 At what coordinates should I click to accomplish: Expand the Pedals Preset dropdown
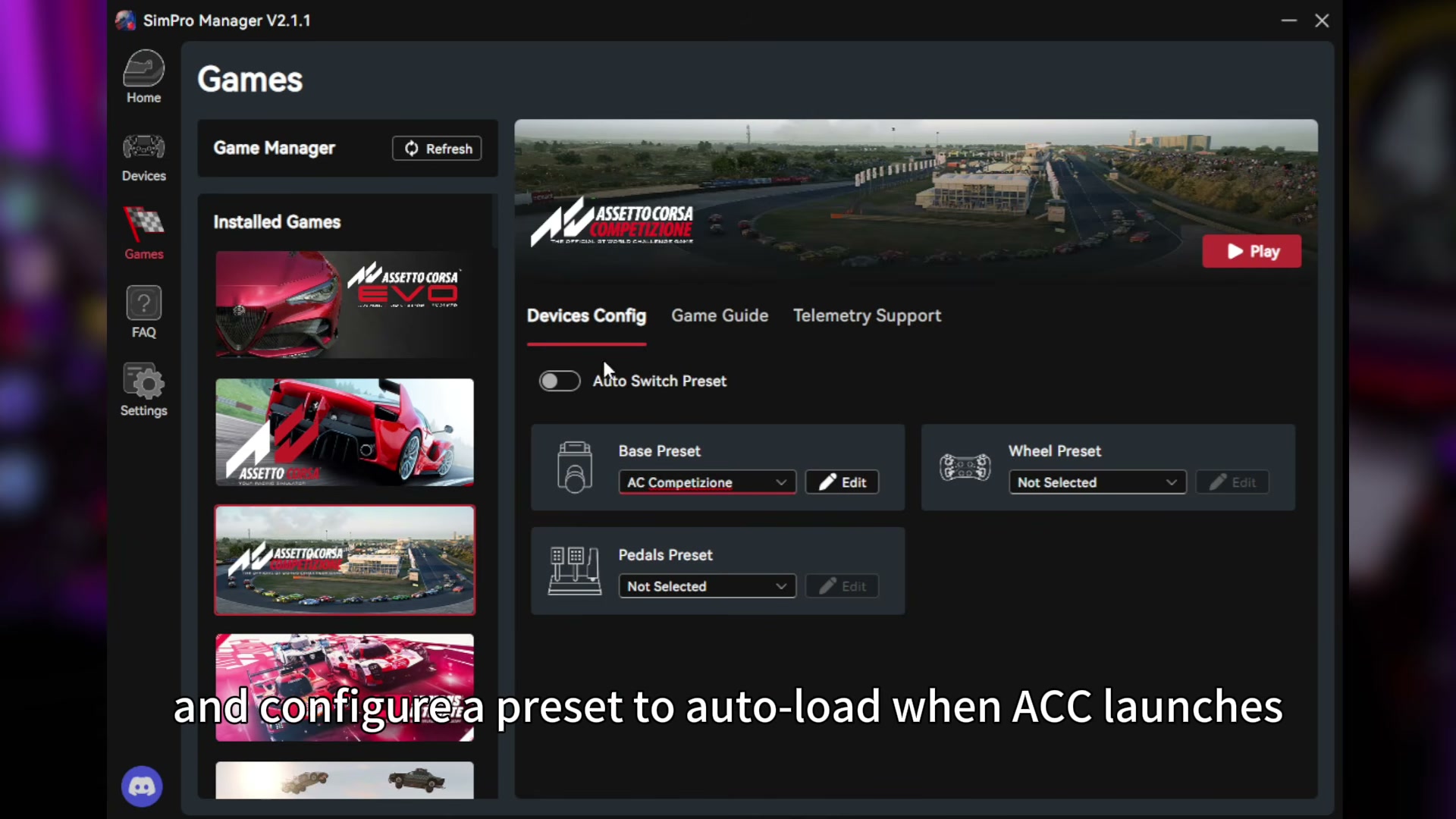click(x=707, y=586)
